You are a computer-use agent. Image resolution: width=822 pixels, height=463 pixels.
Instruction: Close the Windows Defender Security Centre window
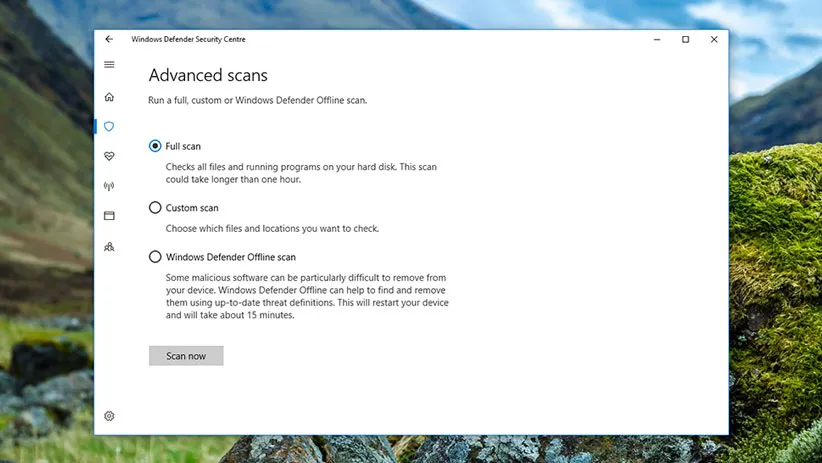click(x=714, y=39)
